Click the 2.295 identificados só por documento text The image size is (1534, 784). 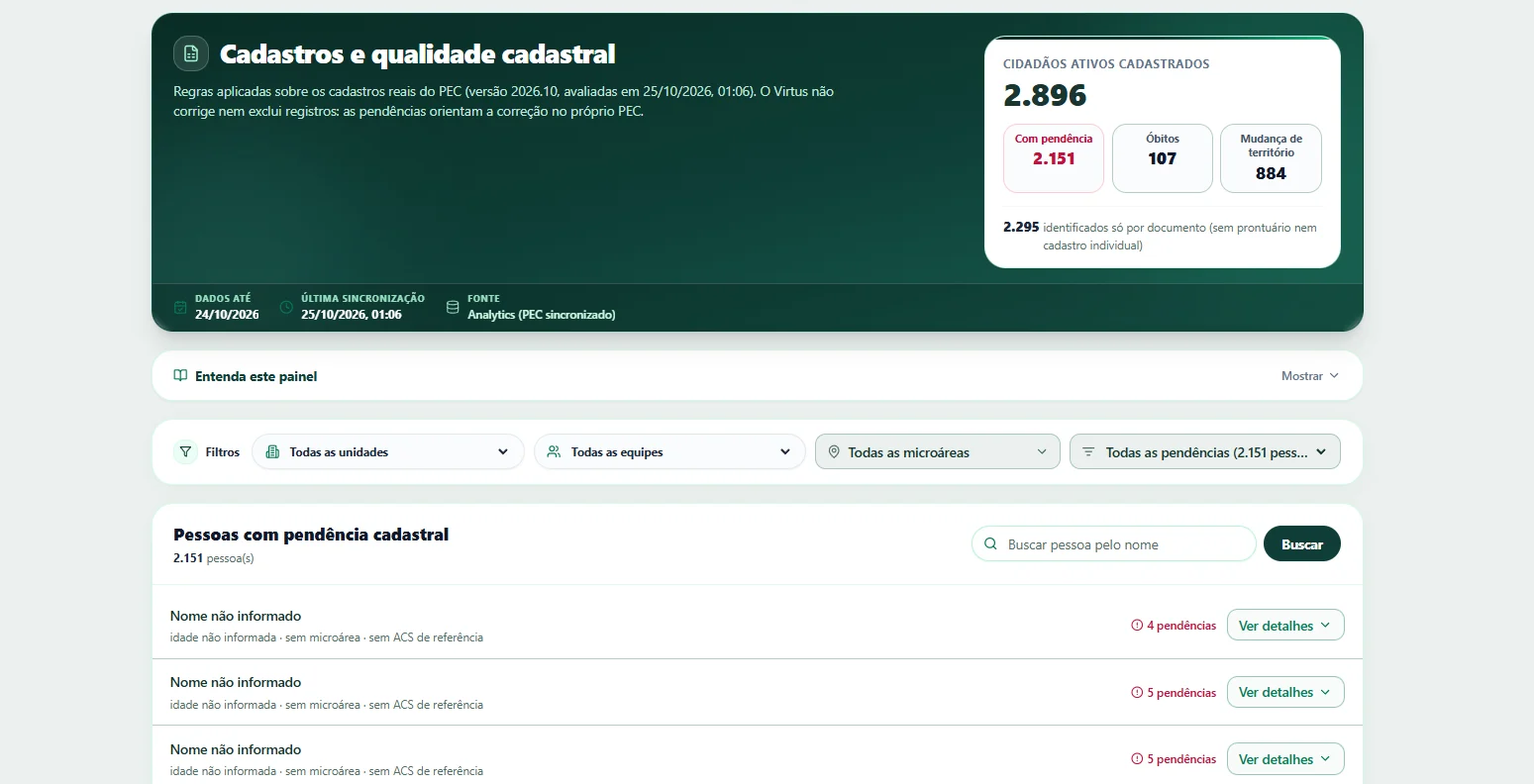point(1160,236)
